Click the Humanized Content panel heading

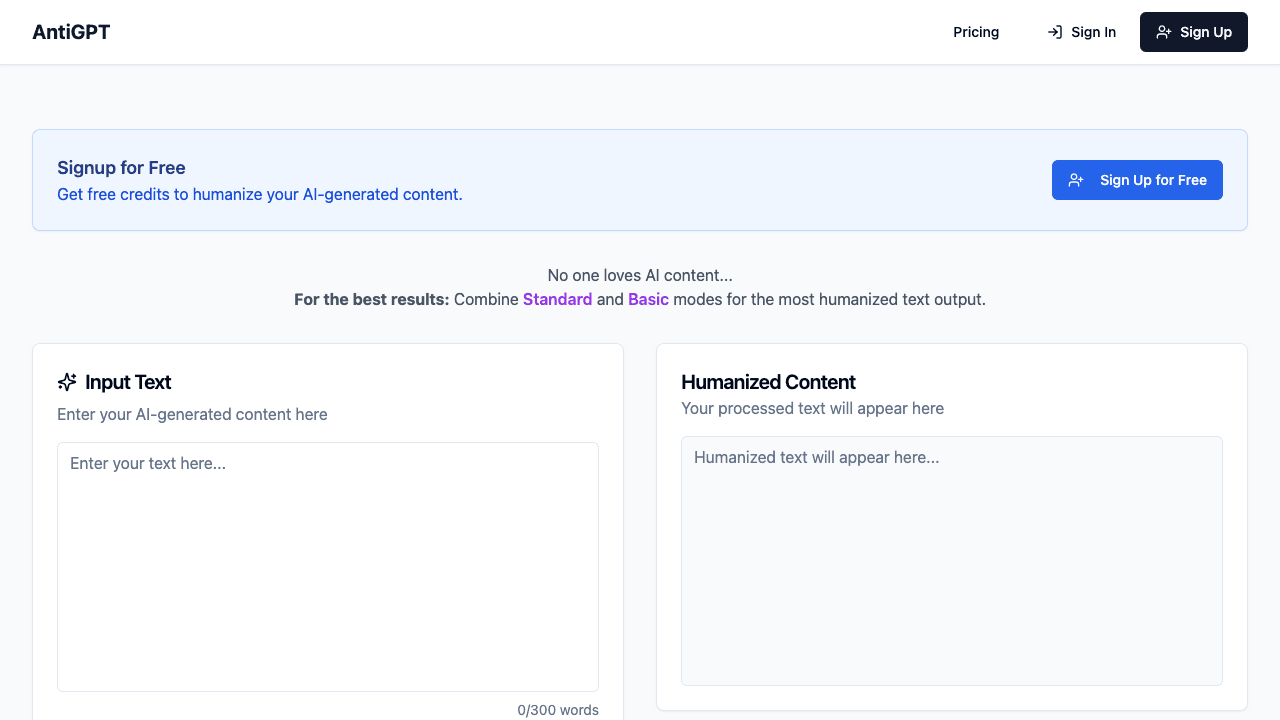[768, 382]
